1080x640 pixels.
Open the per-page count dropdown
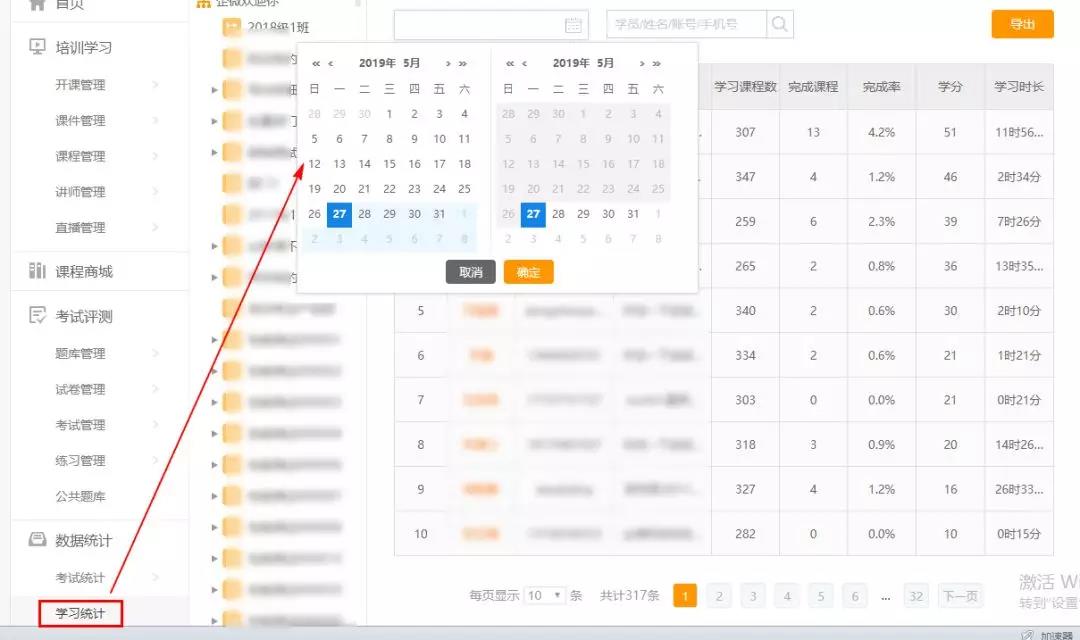tap(546, 596)
